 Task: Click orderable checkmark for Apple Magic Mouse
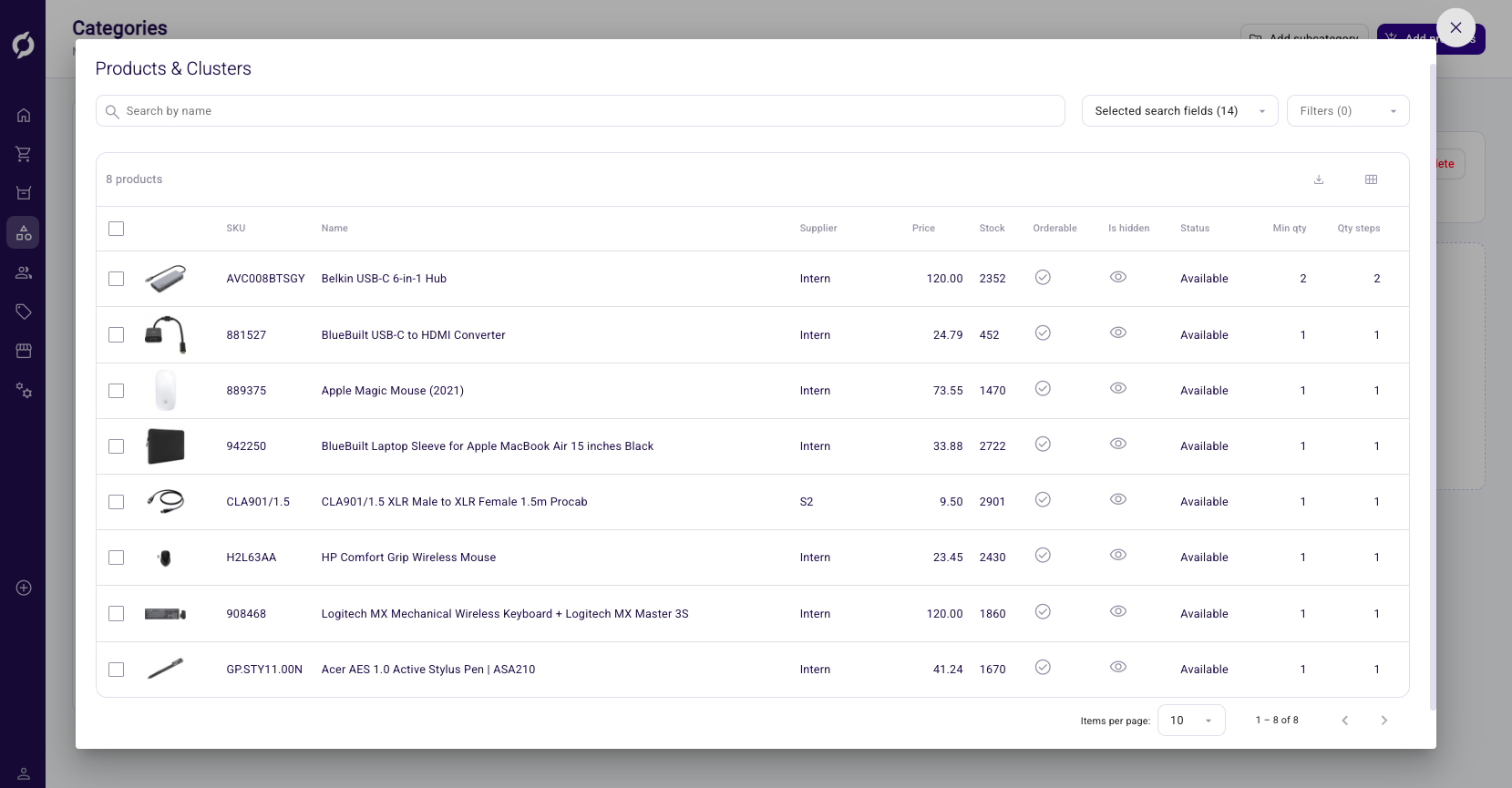1044,388
